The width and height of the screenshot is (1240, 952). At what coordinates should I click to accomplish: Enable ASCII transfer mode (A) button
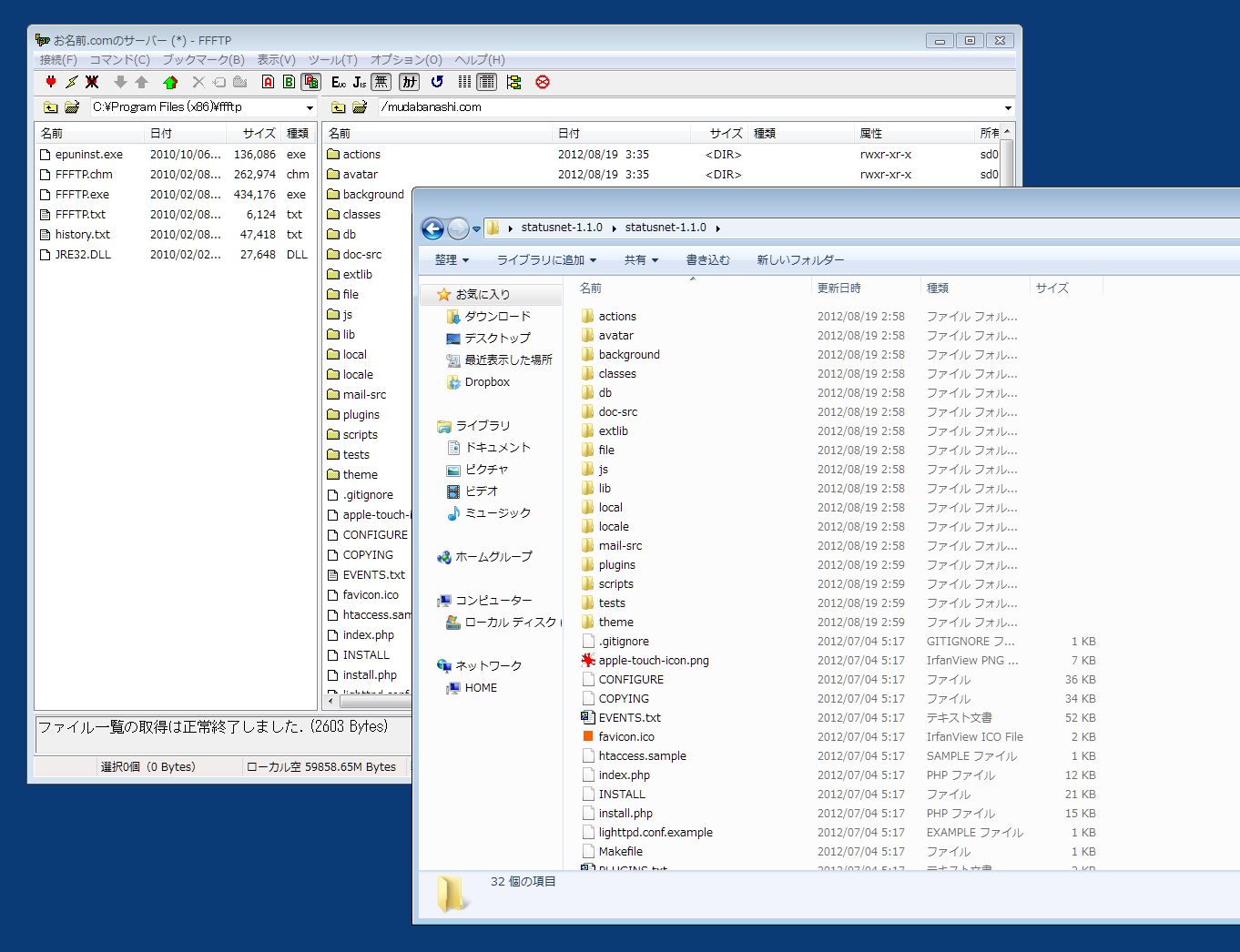(269, 82)
